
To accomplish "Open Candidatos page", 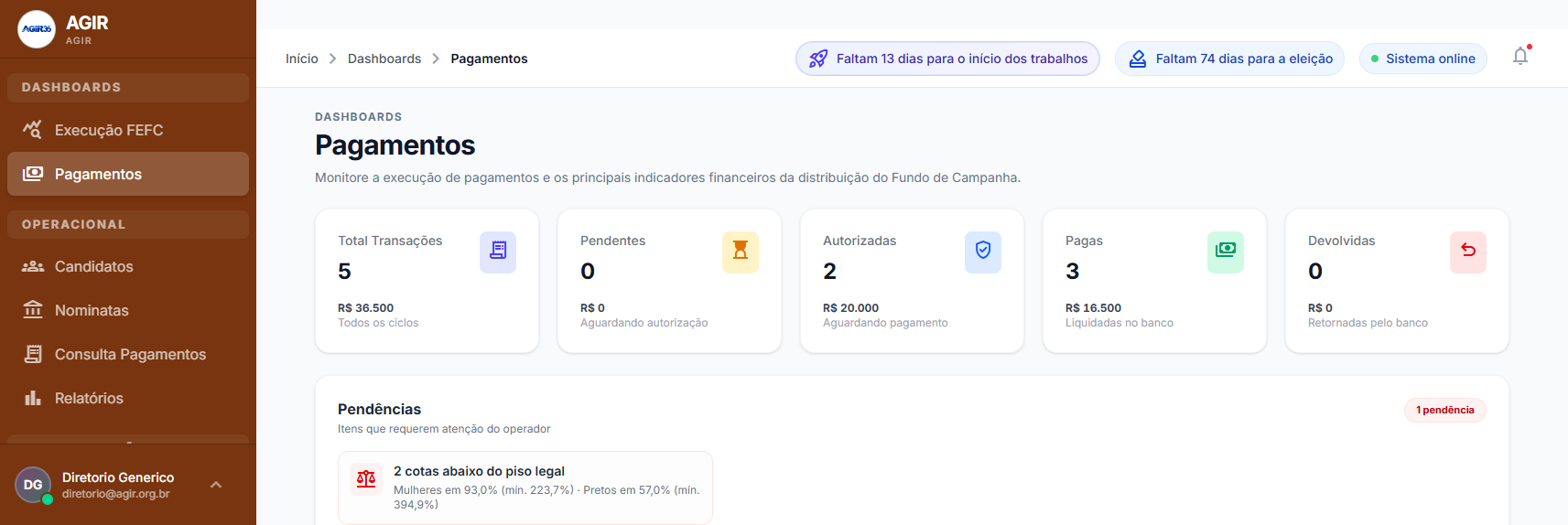I will (128, 266).
